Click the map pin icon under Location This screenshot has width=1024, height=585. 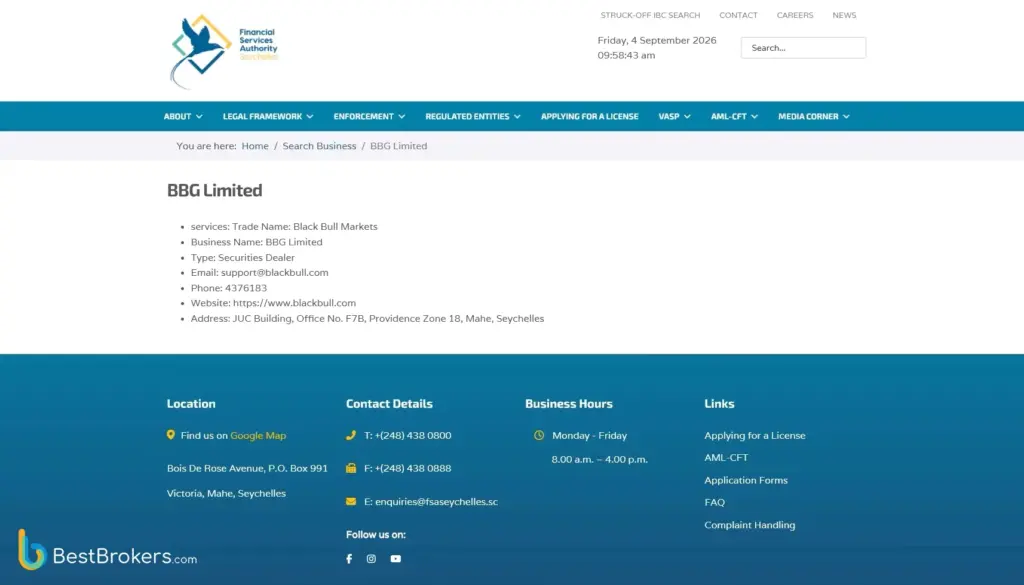[170, 435]
